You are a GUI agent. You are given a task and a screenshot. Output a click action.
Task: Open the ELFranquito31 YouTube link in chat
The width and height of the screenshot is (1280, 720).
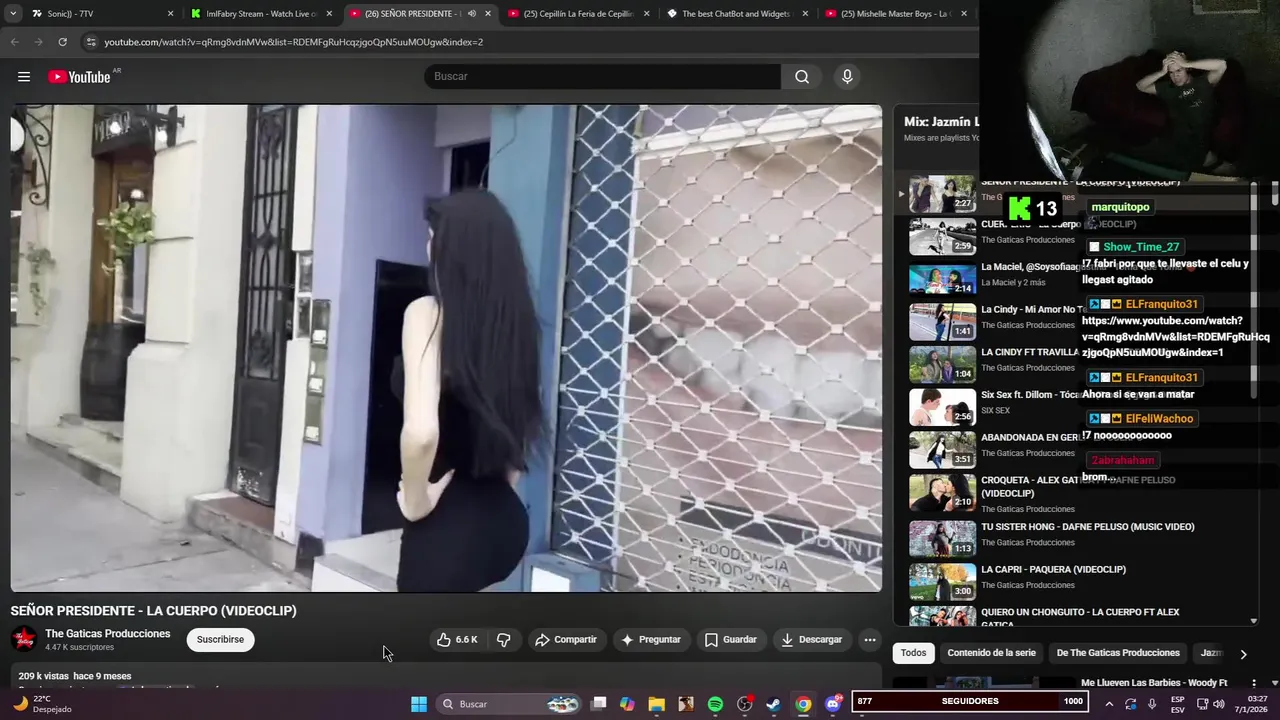pos(1175,337)
